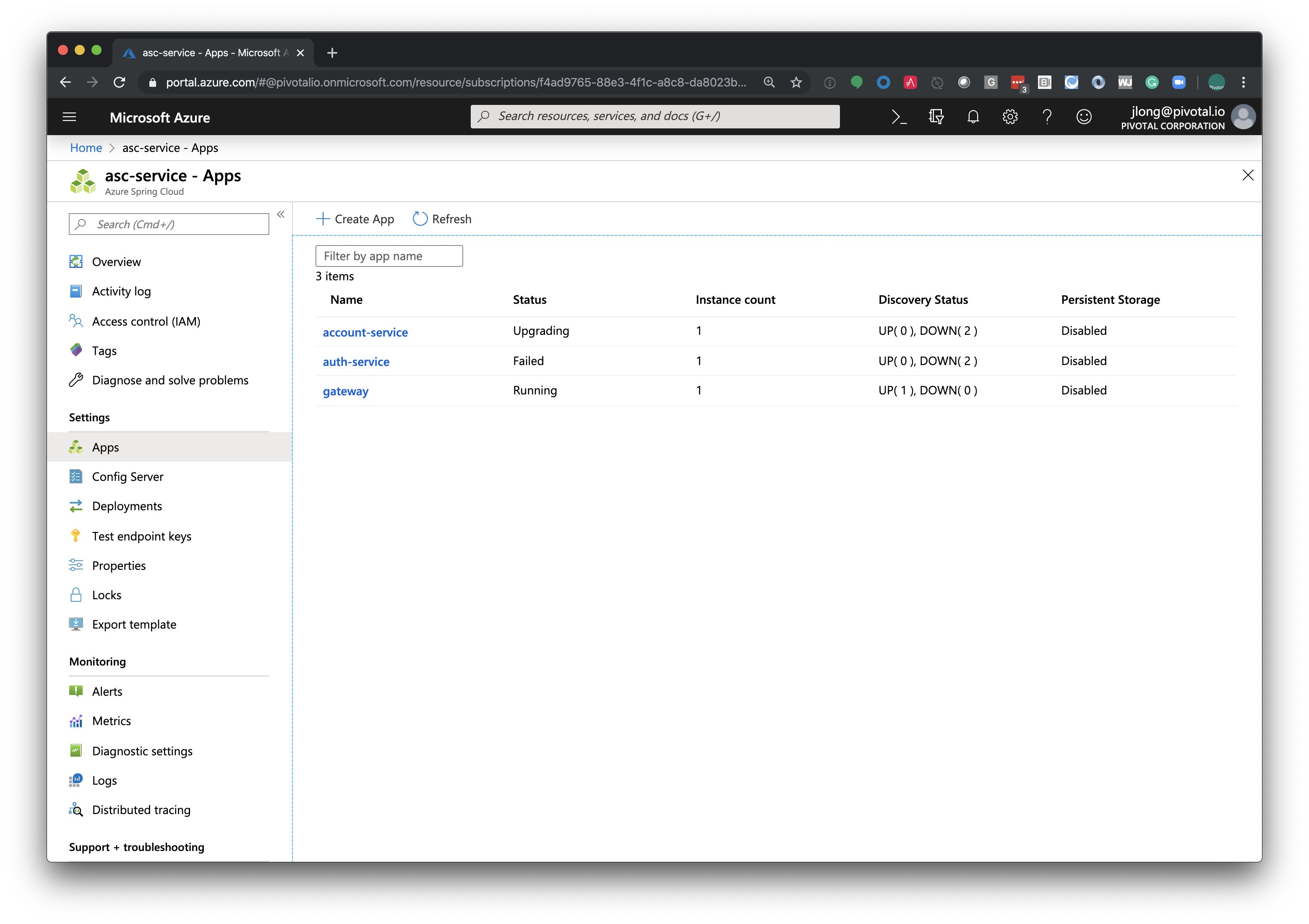Open Chrome's three-dot menu

tap(1244, 82)
